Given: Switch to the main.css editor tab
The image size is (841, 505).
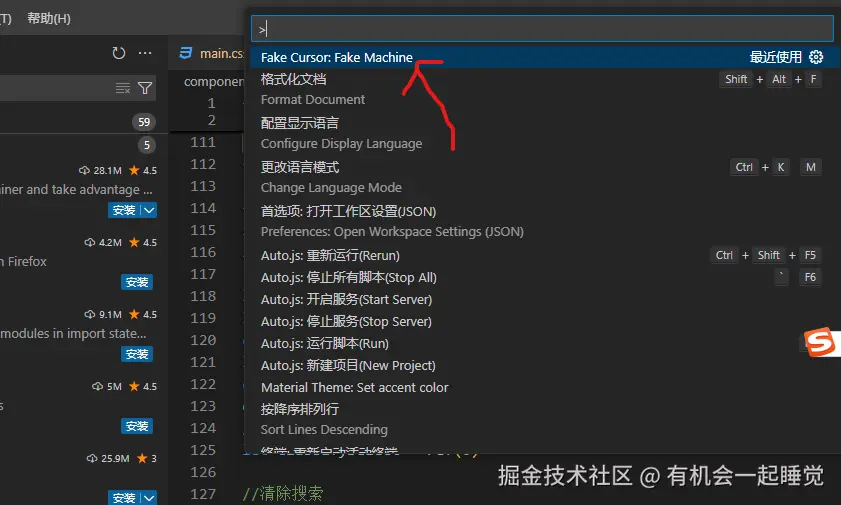Looking at the screenshot, I should [212, 53].
